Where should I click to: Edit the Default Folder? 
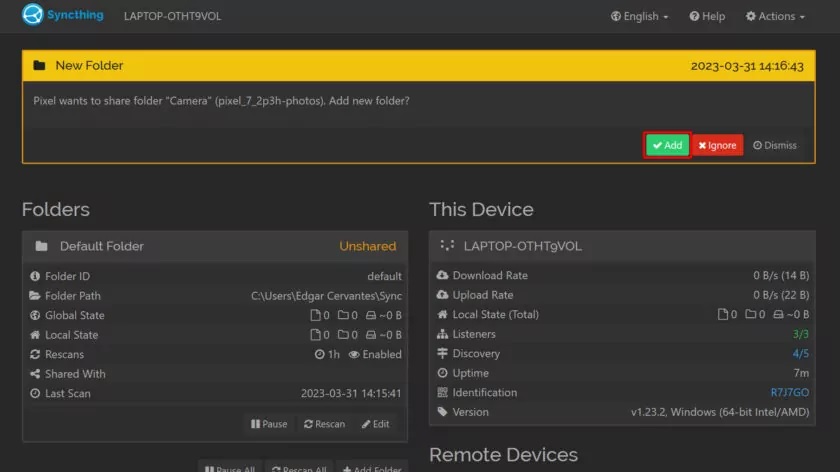(375, 424)
